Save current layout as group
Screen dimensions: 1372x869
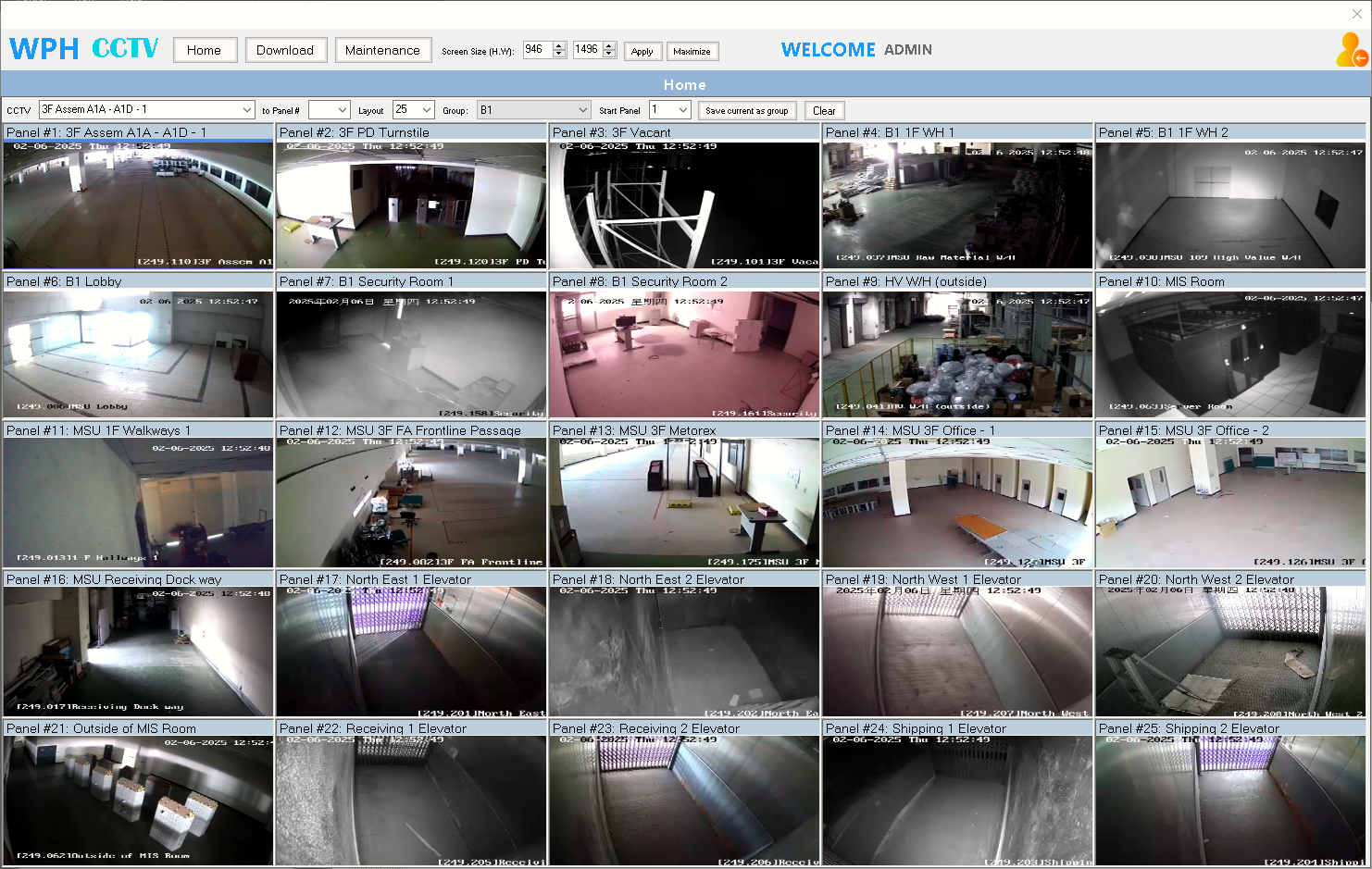click(x=746, y=110)
